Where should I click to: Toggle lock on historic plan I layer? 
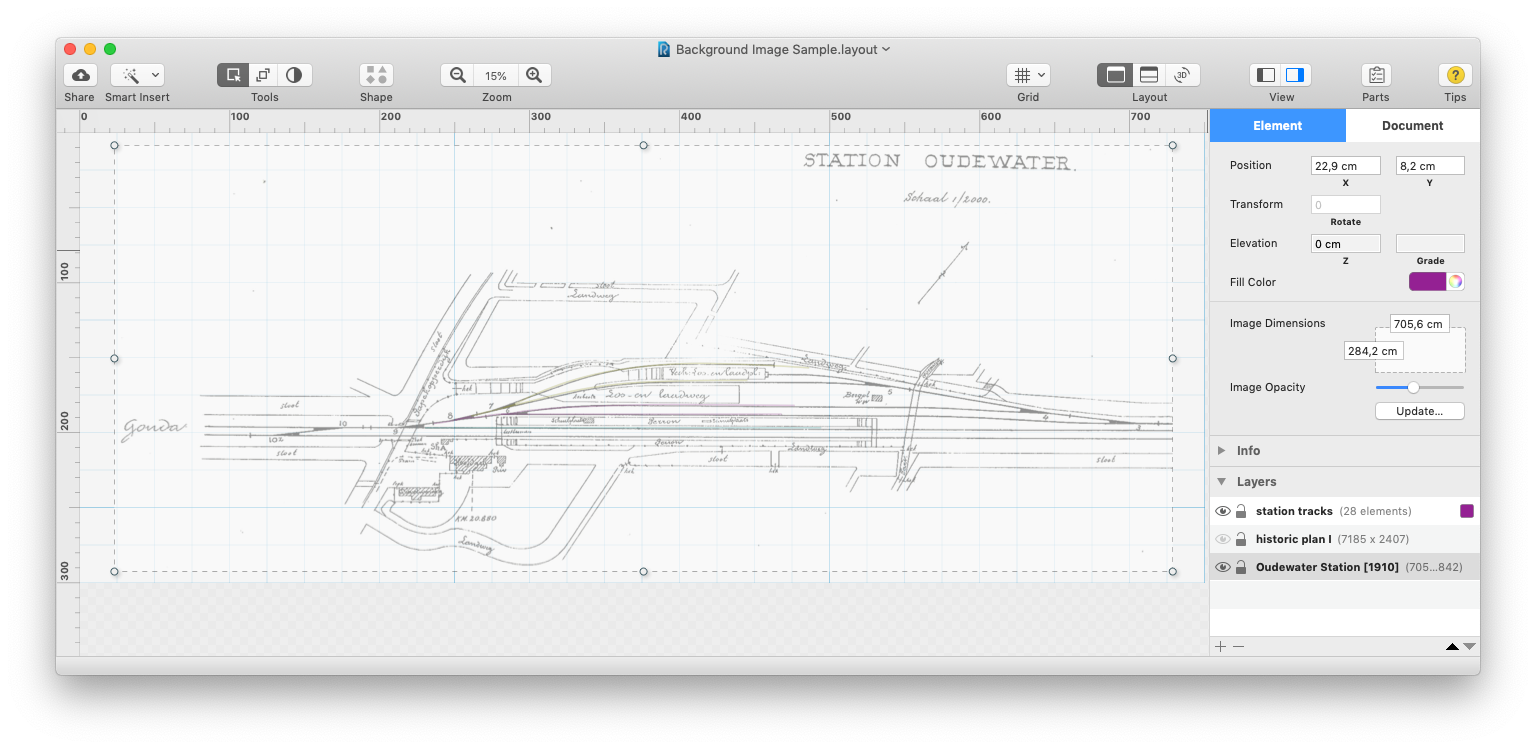[x=1241, y=539]
